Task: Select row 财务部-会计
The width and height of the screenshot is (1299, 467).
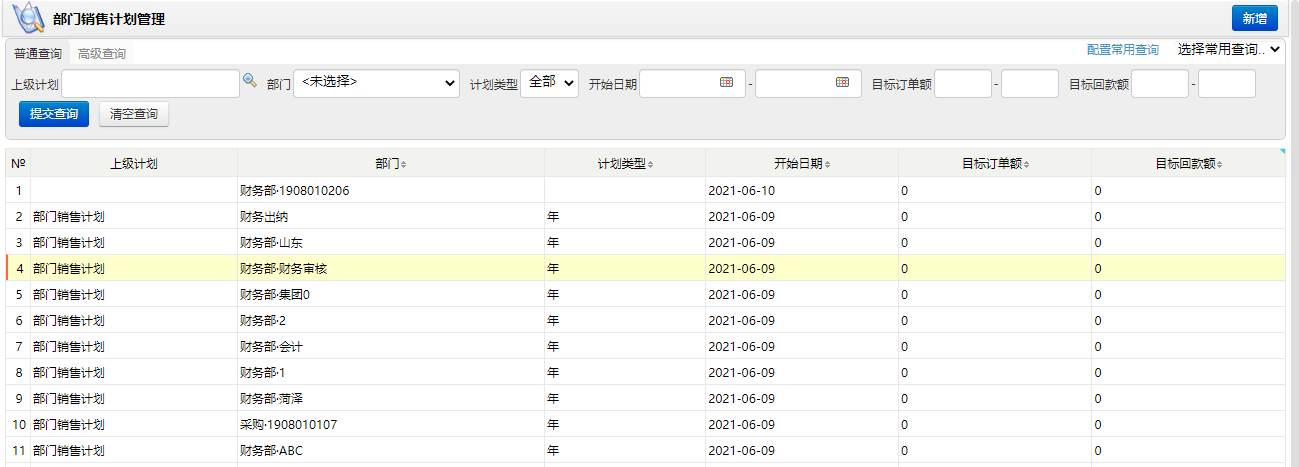Action: (645, 346)
